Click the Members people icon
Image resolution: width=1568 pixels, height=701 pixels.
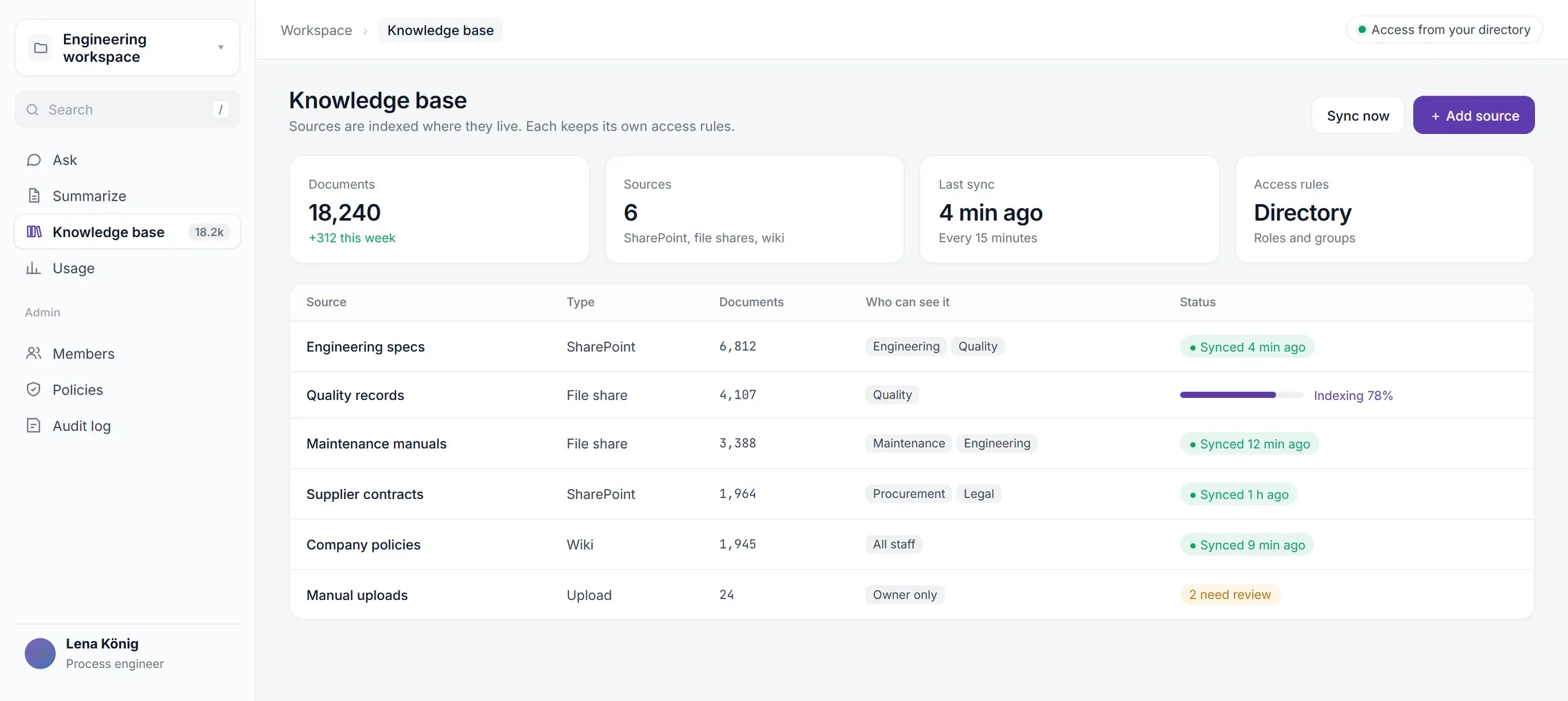34,353
